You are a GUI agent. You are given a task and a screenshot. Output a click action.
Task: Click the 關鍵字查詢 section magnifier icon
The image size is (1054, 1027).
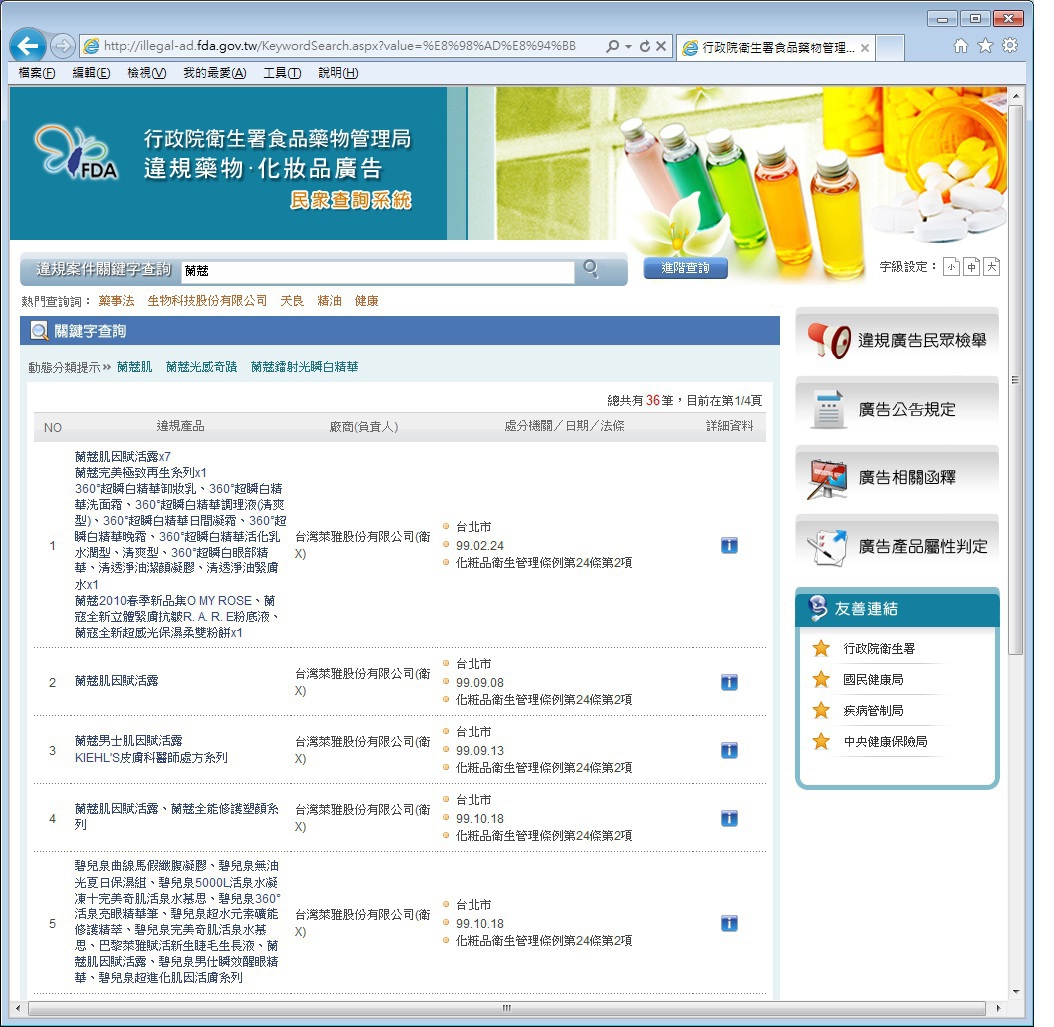point(40,331)
